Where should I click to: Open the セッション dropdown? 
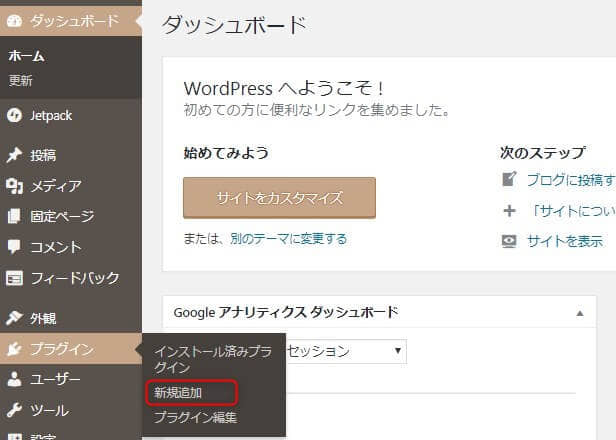coord(346,351)
